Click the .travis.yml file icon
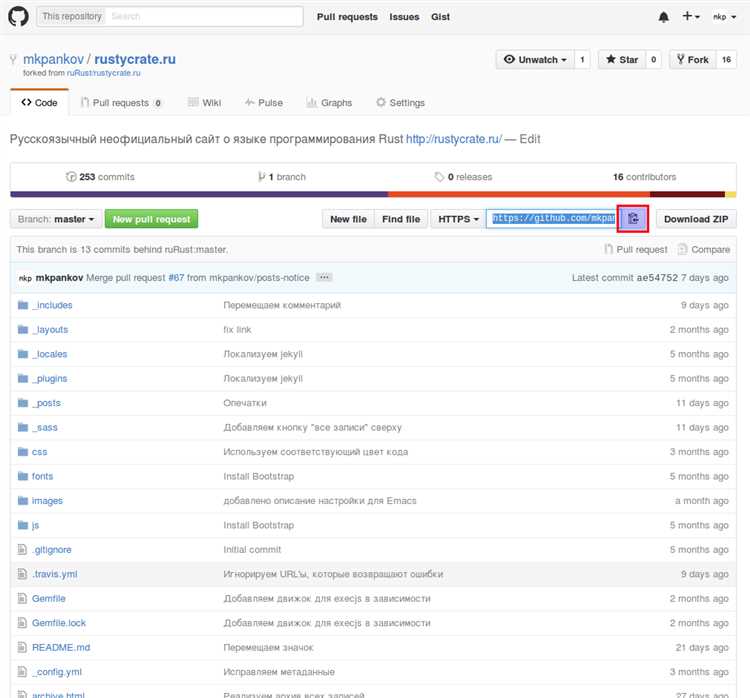The image size is (750, 698). 22,574
